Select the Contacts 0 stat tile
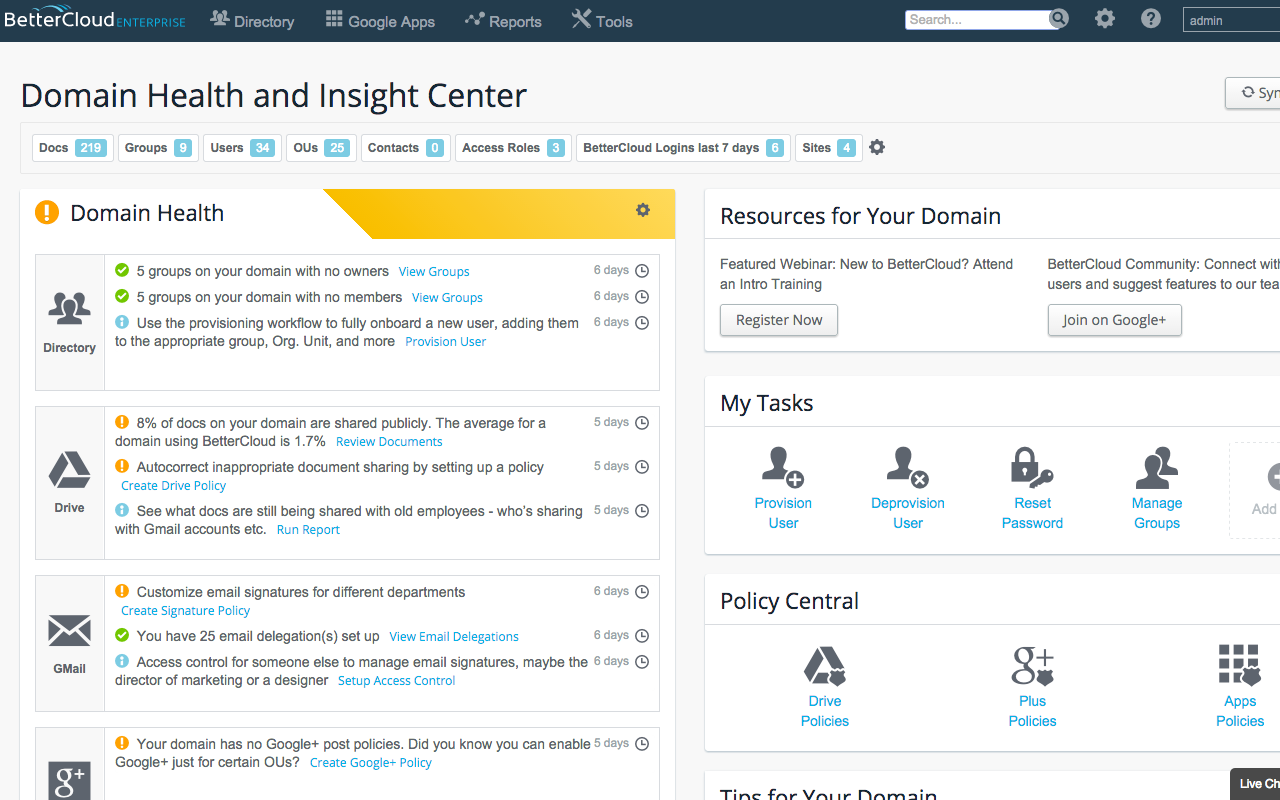The width and height of the screenshot is (1280, 800). tap(406, 147)
